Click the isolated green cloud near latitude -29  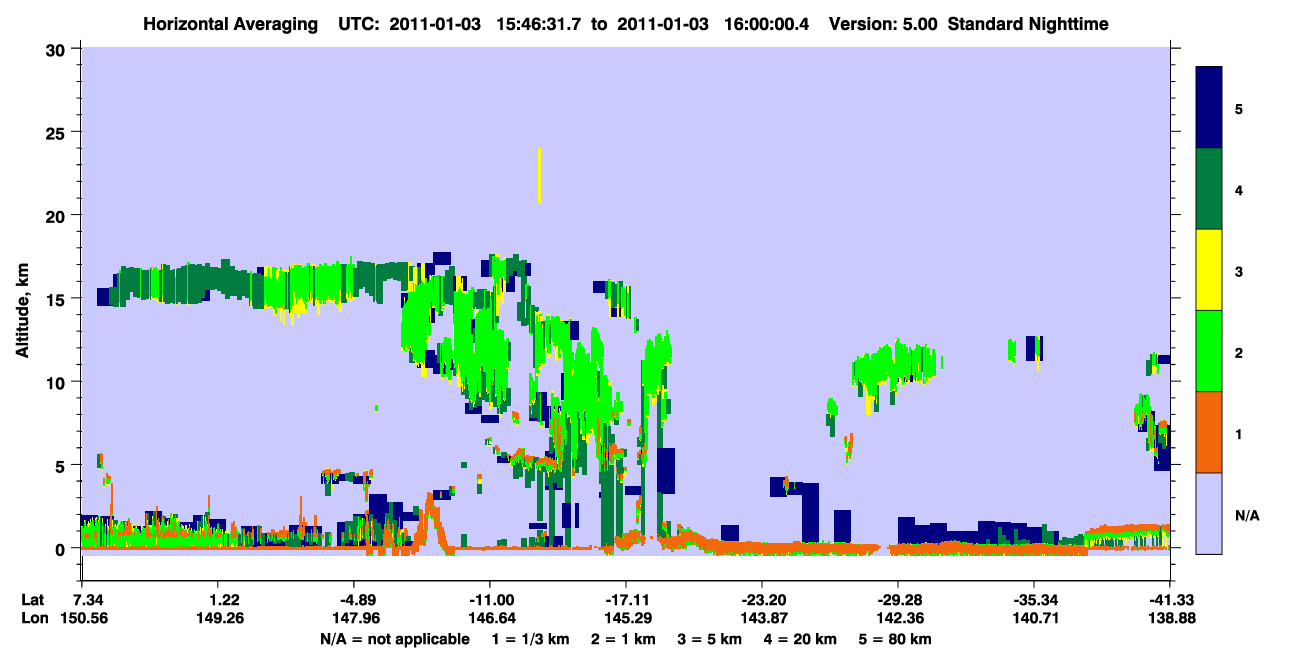tap(895, 365)
